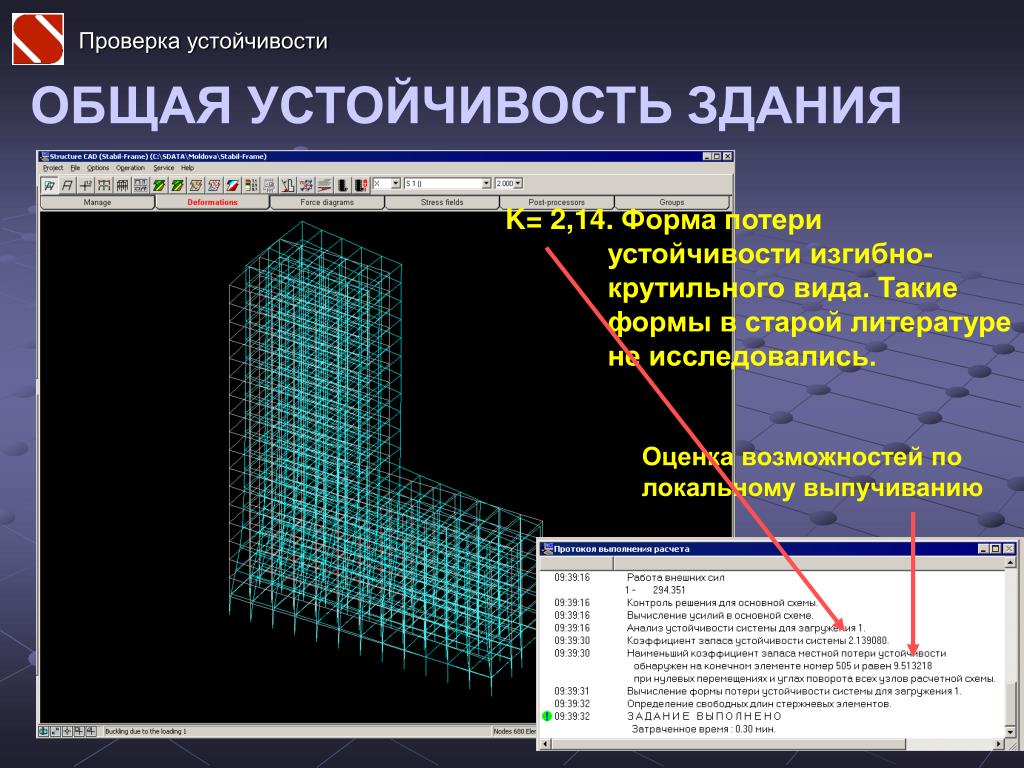Click the greyed-out toolbar icon after legend

[x=269, y=185]
